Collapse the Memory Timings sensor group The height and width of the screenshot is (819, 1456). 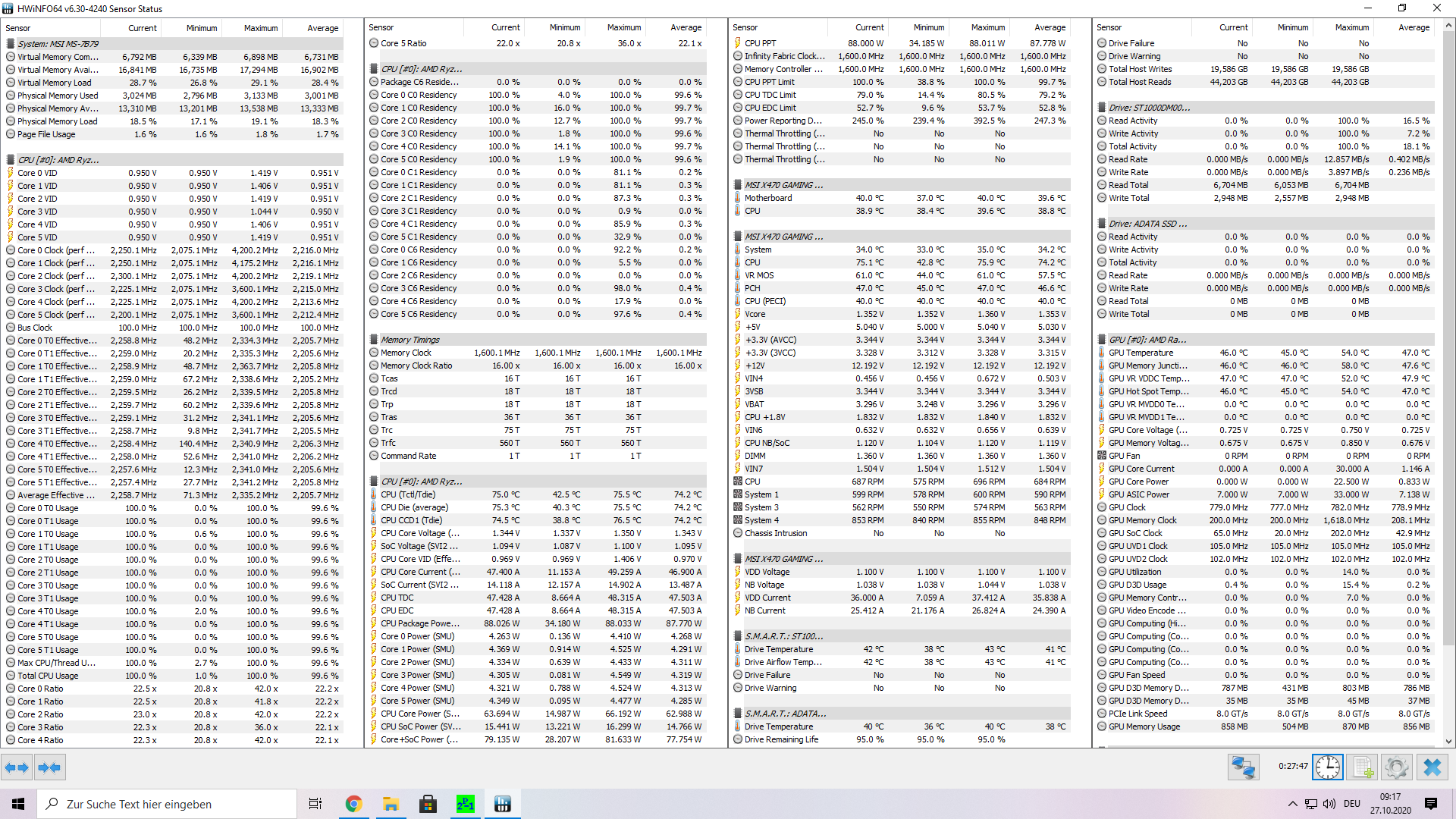(x=409, y=340)
